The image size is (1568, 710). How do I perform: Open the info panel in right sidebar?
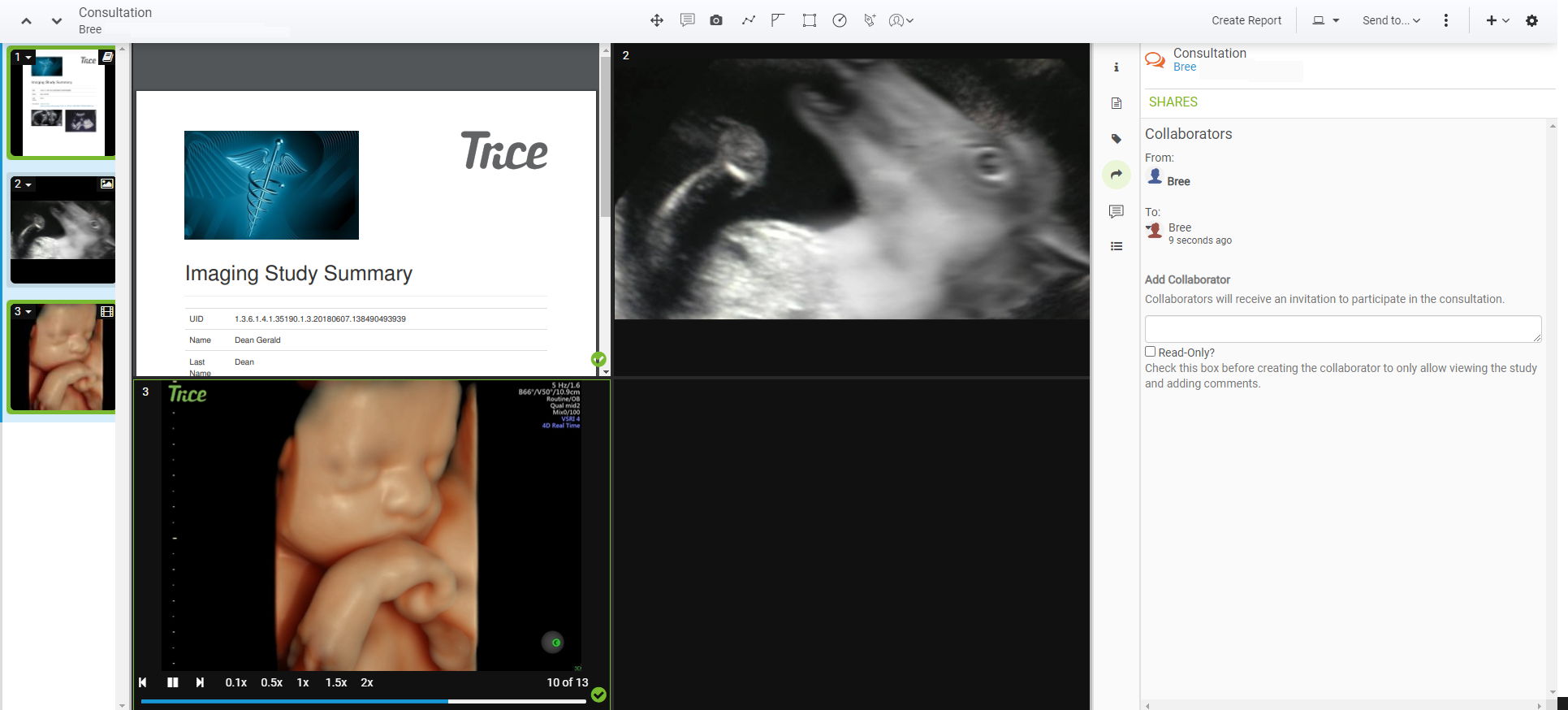(1117, 67)
